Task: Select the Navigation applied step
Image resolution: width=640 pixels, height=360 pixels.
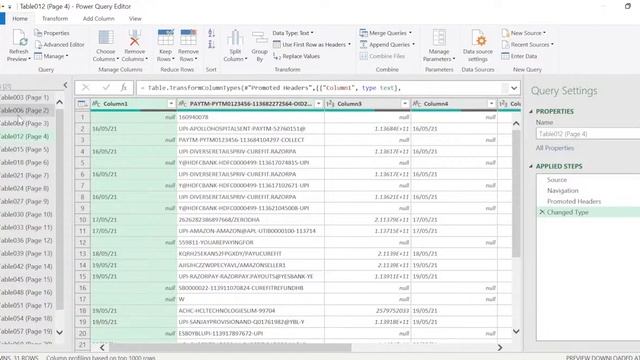Action: coord(563,191)
